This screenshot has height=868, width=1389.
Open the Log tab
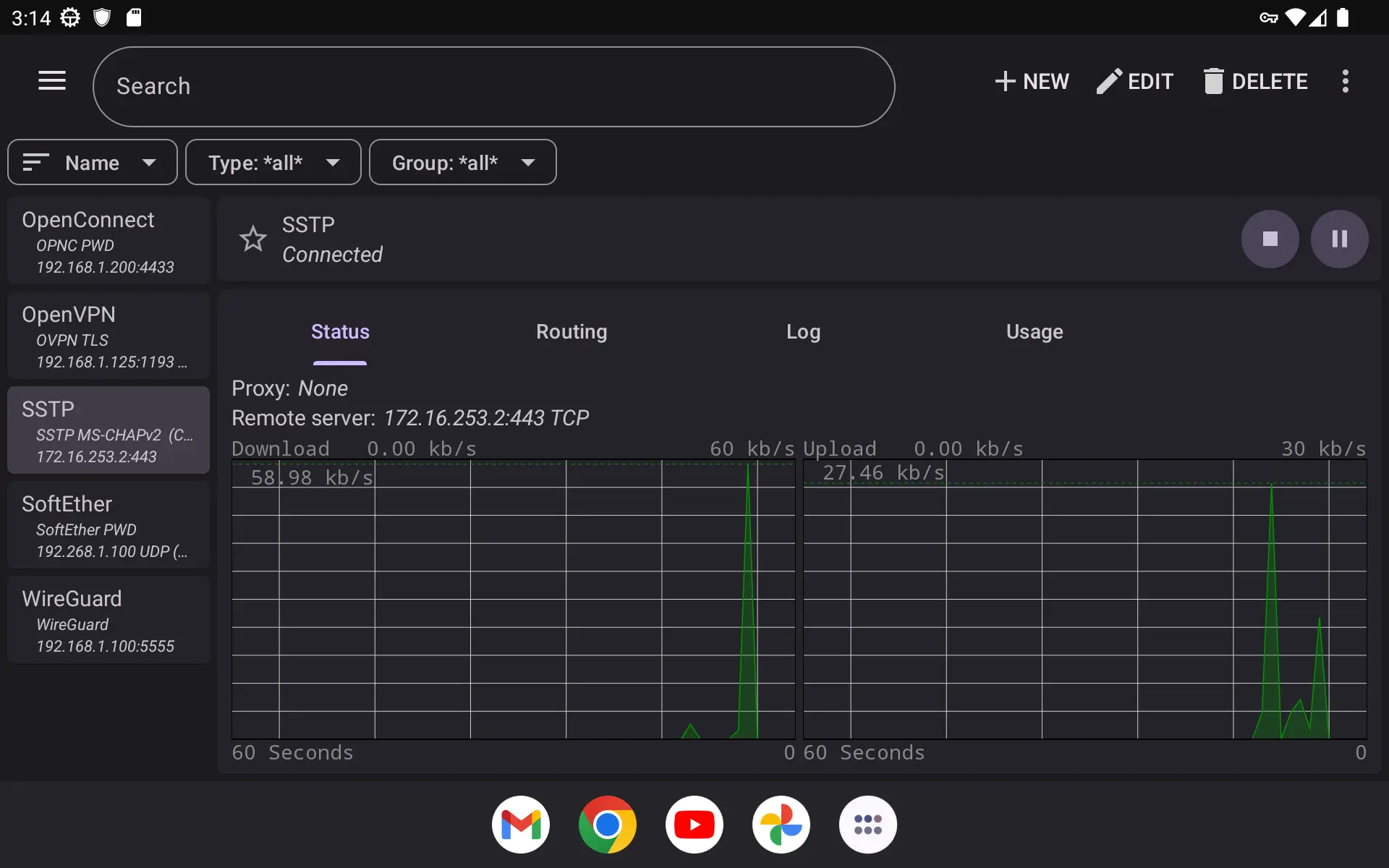tap(803, 332)
